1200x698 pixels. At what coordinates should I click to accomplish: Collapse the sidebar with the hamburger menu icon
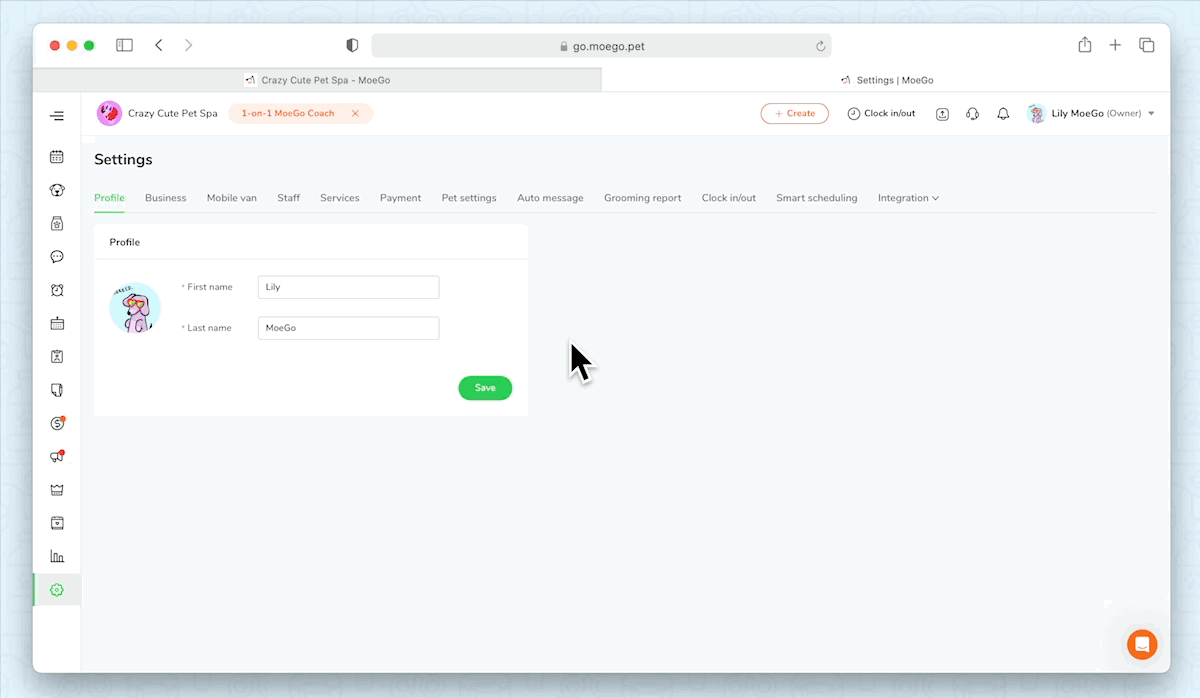point(57,116)
